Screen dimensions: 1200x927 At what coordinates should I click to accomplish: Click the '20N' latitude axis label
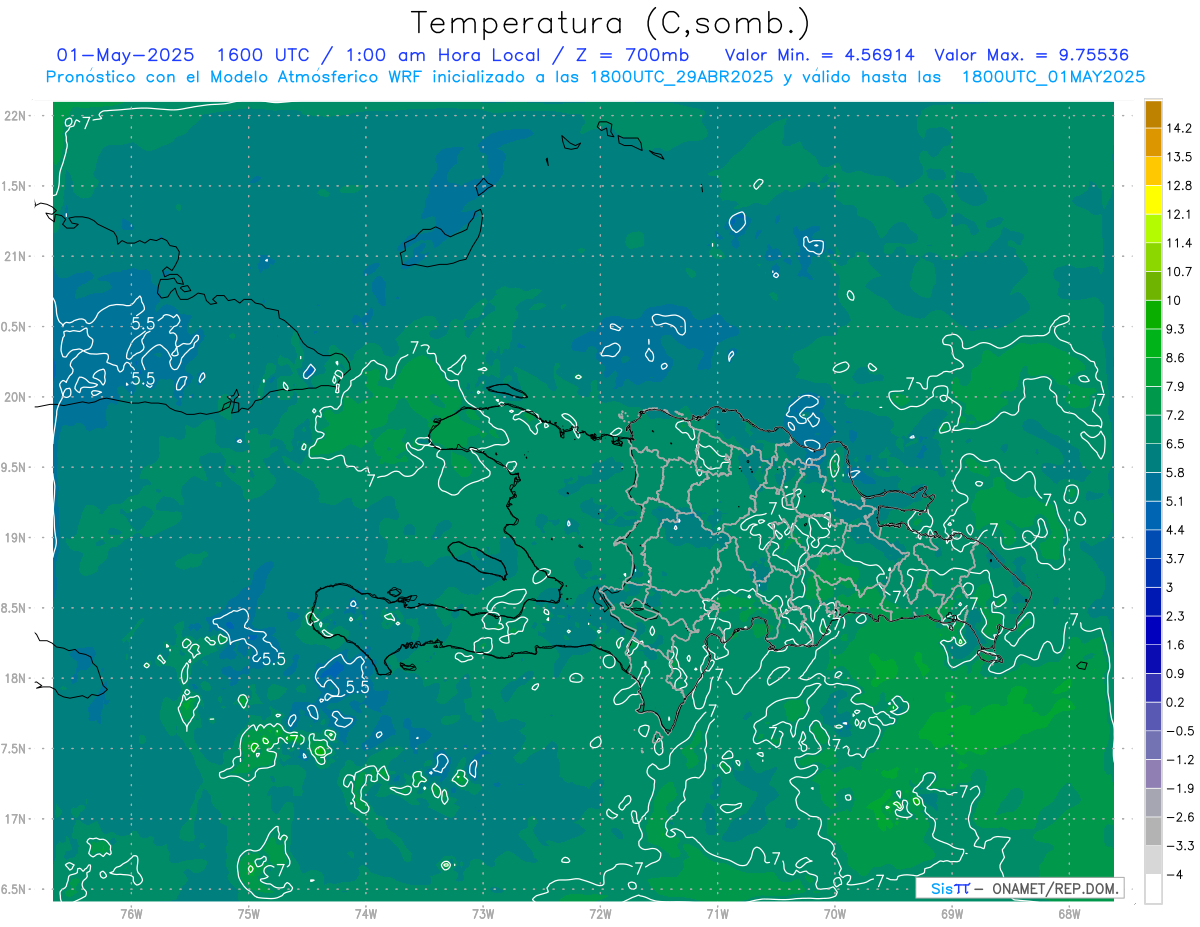point(16,397)
